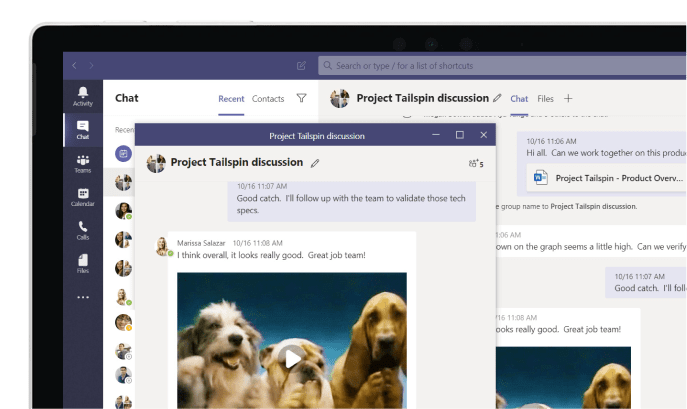Screen dimensions: 687x409
Task: Select "I think overall, it looks really good" message
Action: (271, 255)
